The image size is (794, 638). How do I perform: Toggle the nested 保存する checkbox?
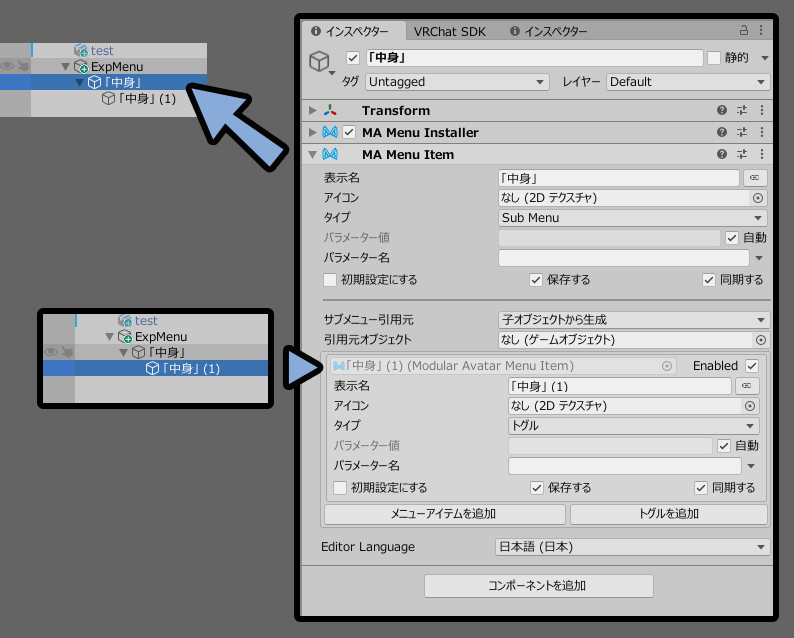click(537, 488)
